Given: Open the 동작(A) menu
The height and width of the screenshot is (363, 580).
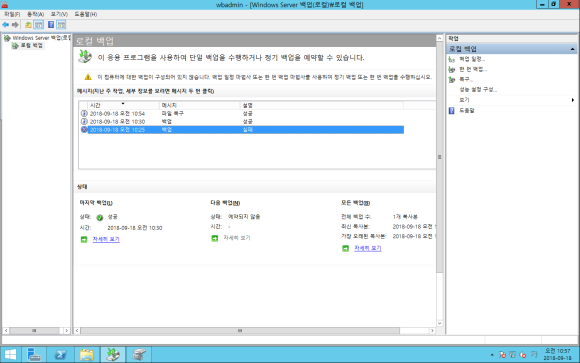Looking at the screenshot, I should point(36,14).
